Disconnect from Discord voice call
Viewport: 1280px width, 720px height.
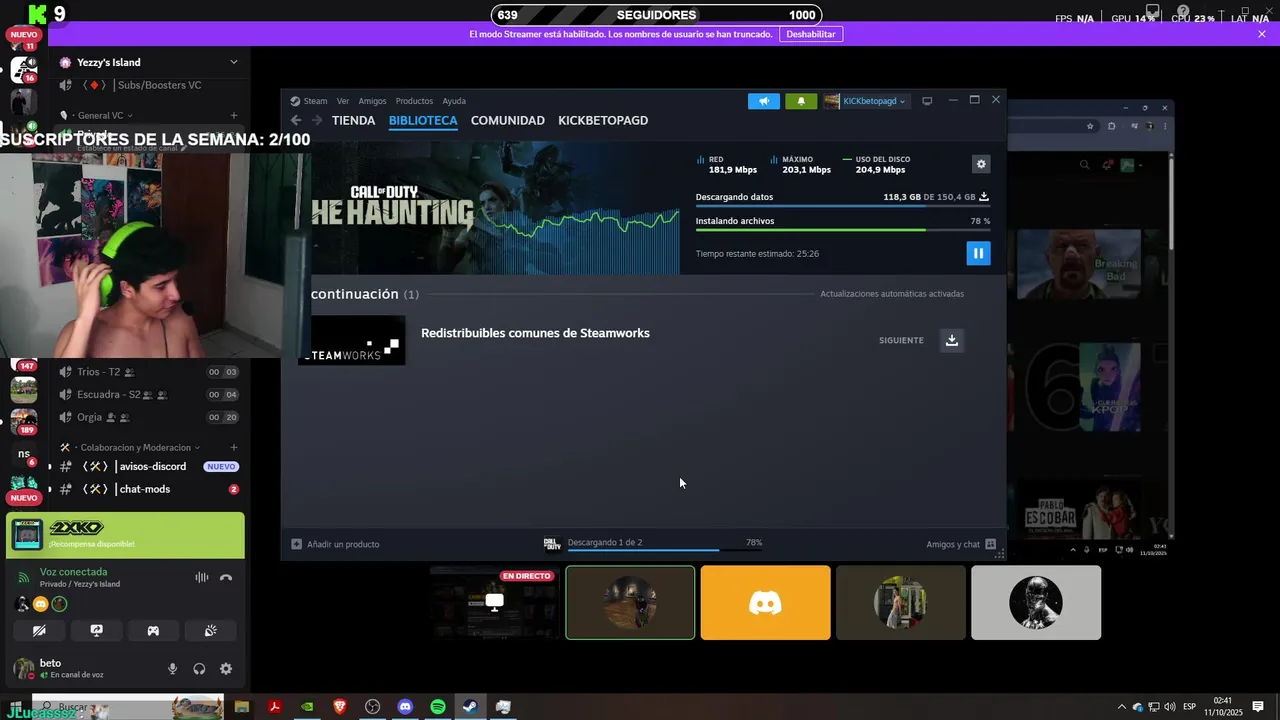point(226,577)
